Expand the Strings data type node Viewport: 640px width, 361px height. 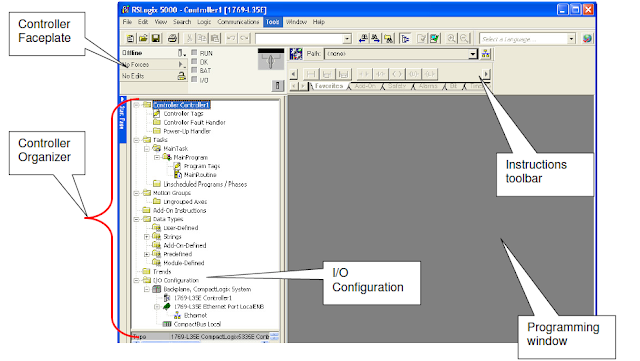click(147, 236)
